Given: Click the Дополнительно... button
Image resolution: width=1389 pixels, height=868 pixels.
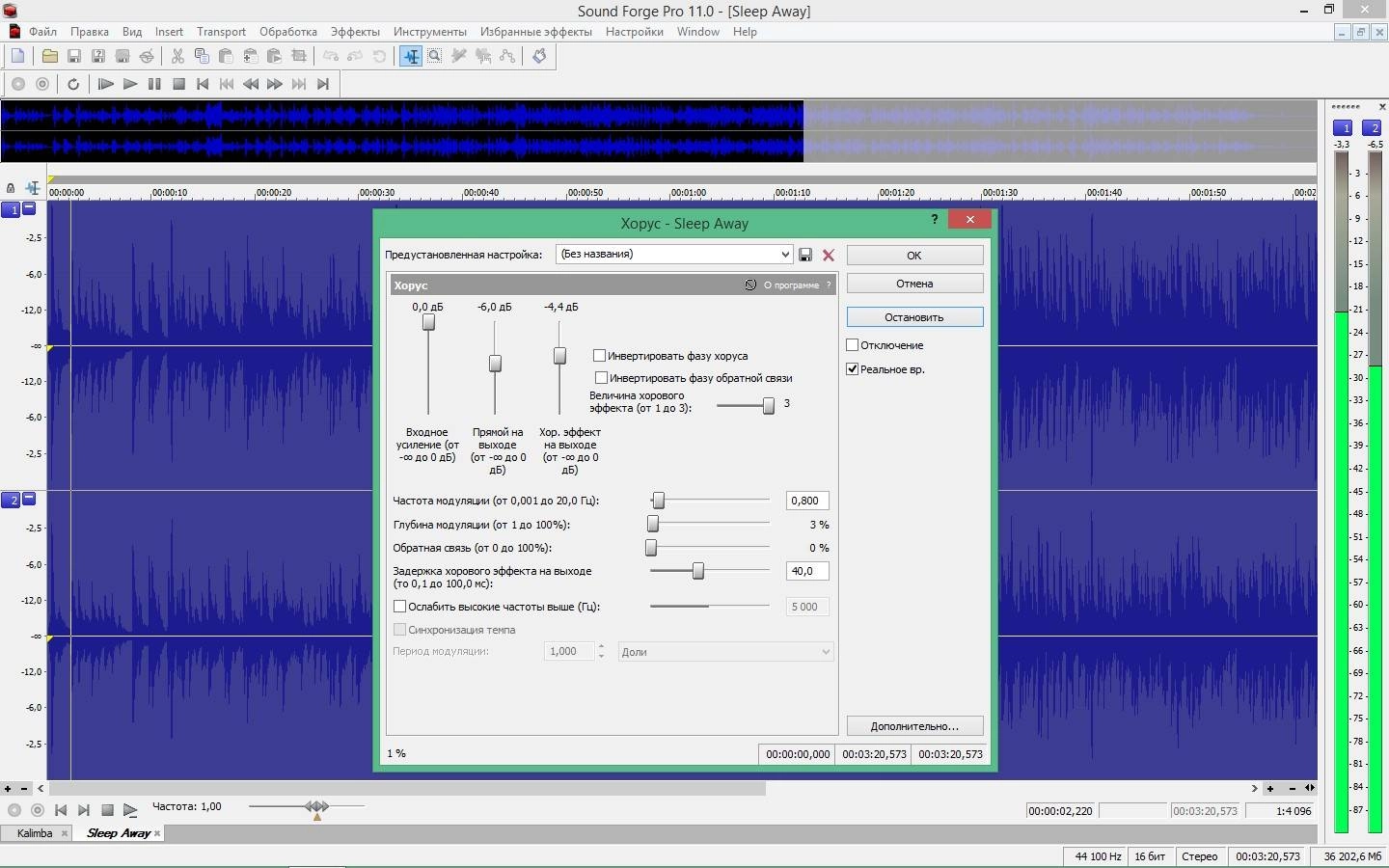Looking at the screenshot, I should [914, 726].
